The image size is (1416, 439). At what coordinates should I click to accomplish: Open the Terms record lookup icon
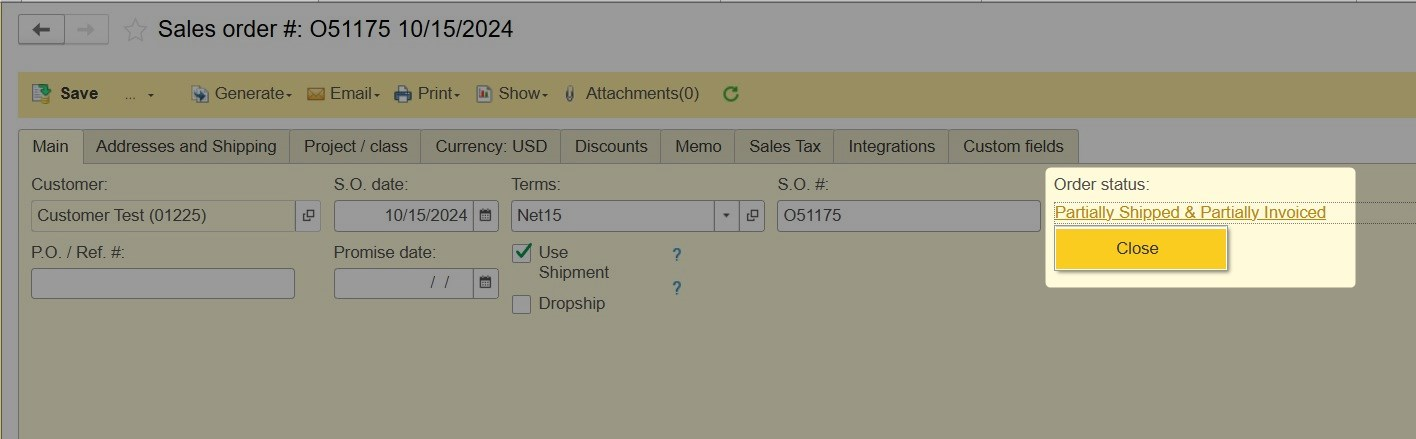click(x=752, y=216)
